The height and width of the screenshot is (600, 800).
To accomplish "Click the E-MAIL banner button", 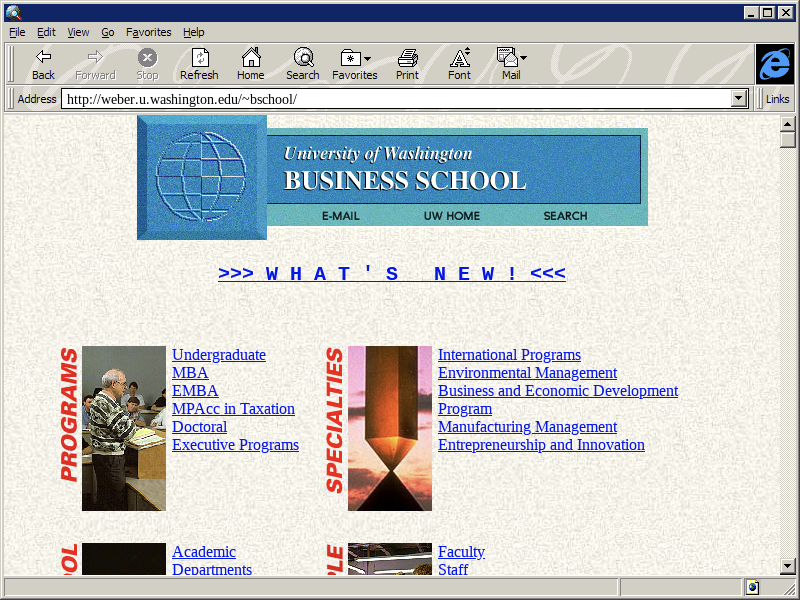I will tap(340, 216).
